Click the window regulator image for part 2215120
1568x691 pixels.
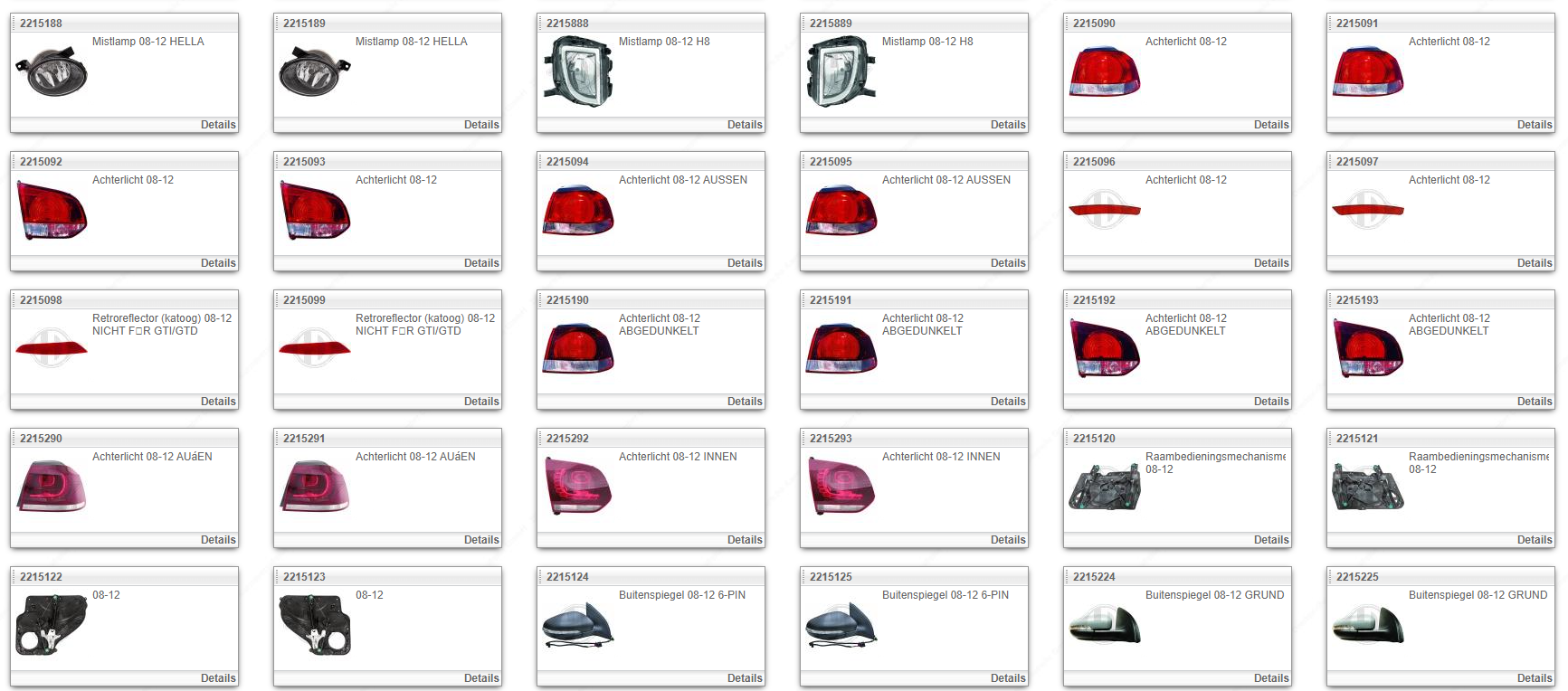click(1105, 487)
